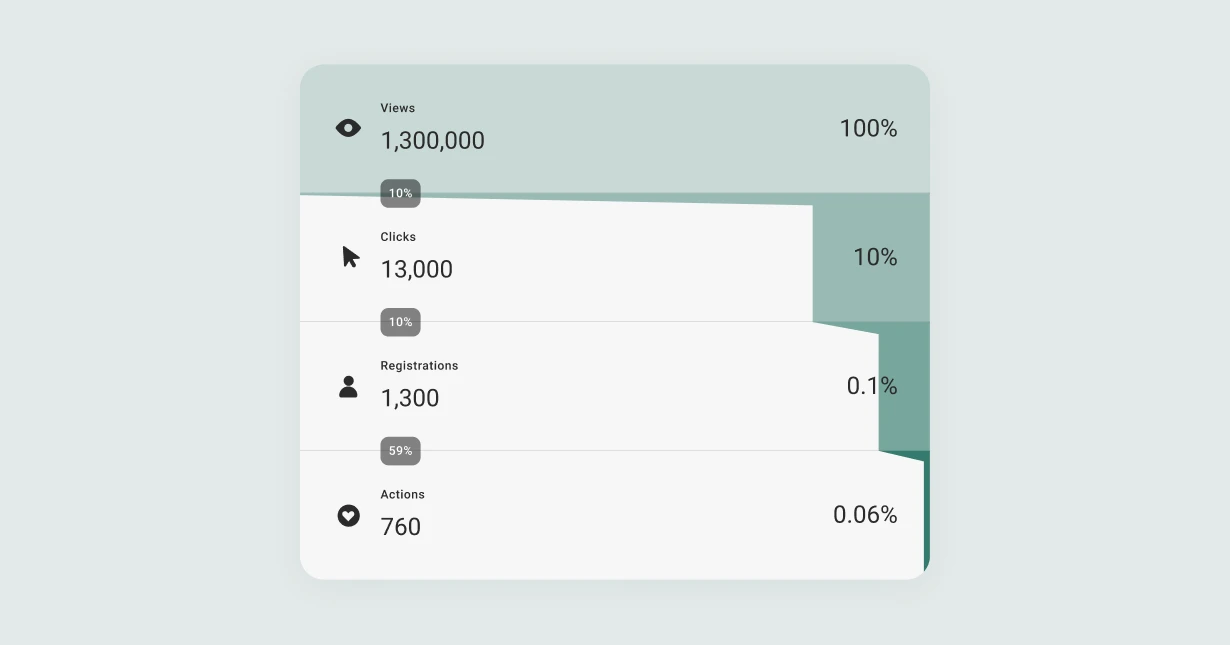
Task: Click the heart icon beside Actions
Action: [348, 516]
